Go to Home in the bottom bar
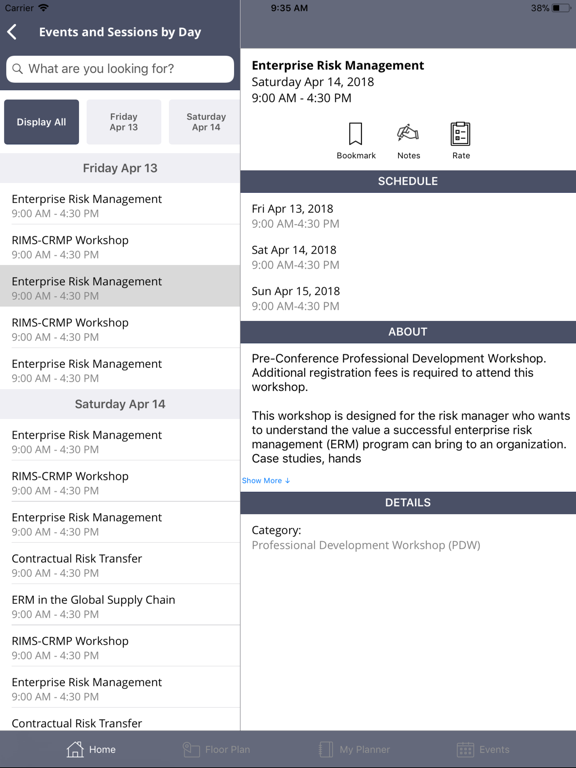Image resolution: width=576 pixels, height=768 pixels. point(91,749)
